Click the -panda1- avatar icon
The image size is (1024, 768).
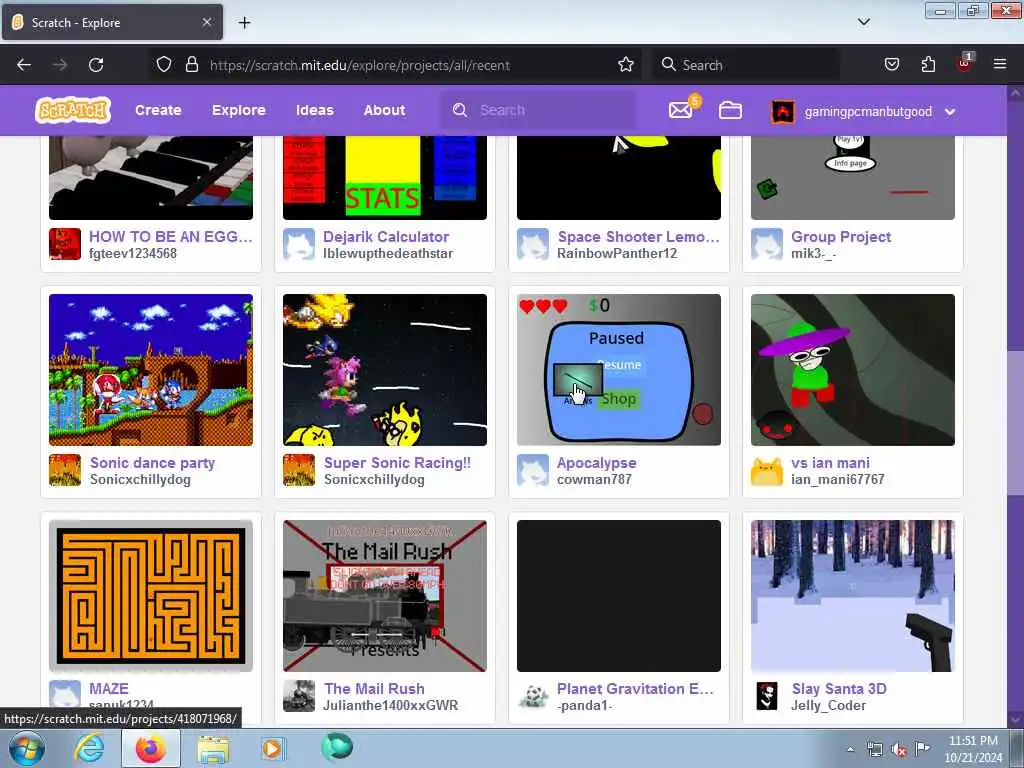pos(533,696)
